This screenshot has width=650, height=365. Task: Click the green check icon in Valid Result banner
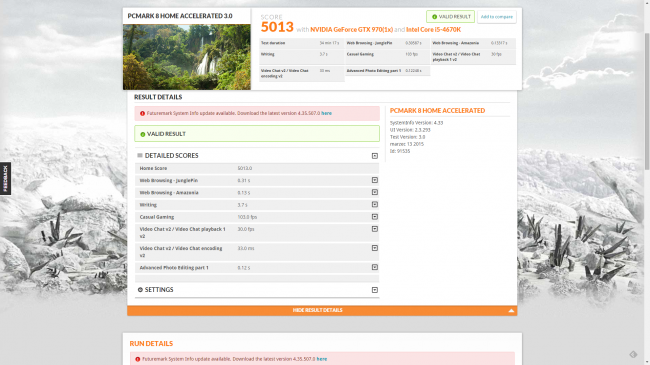point(143,134)
